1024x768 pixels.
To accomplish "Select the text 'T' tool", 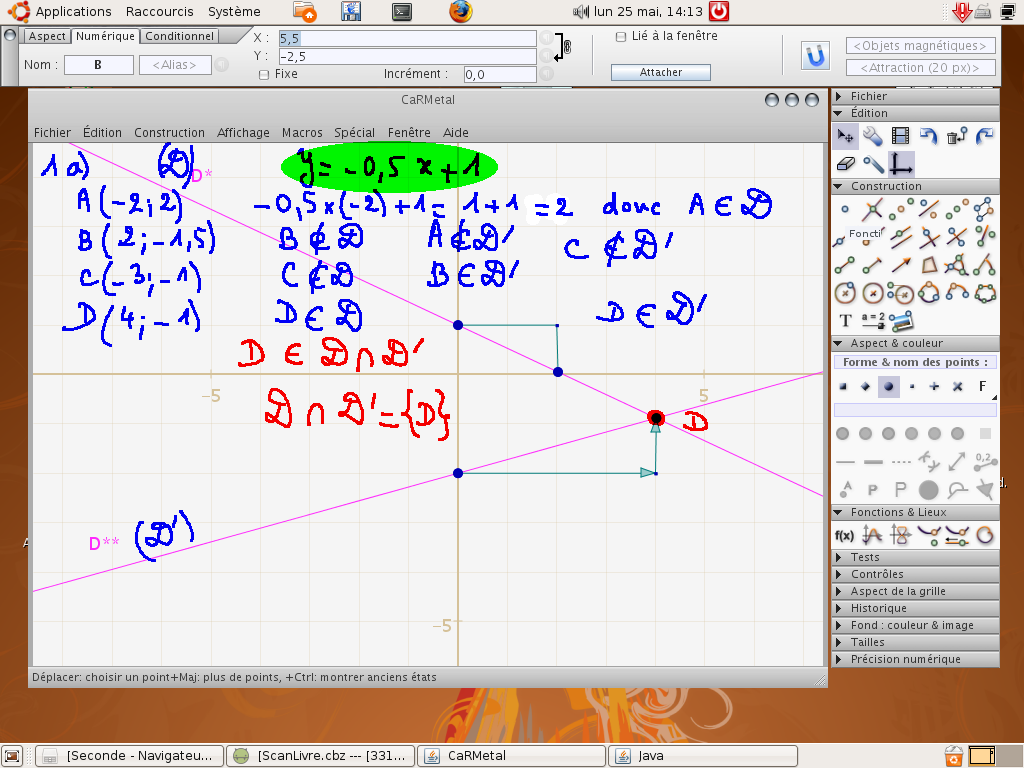I will point(845,321).
